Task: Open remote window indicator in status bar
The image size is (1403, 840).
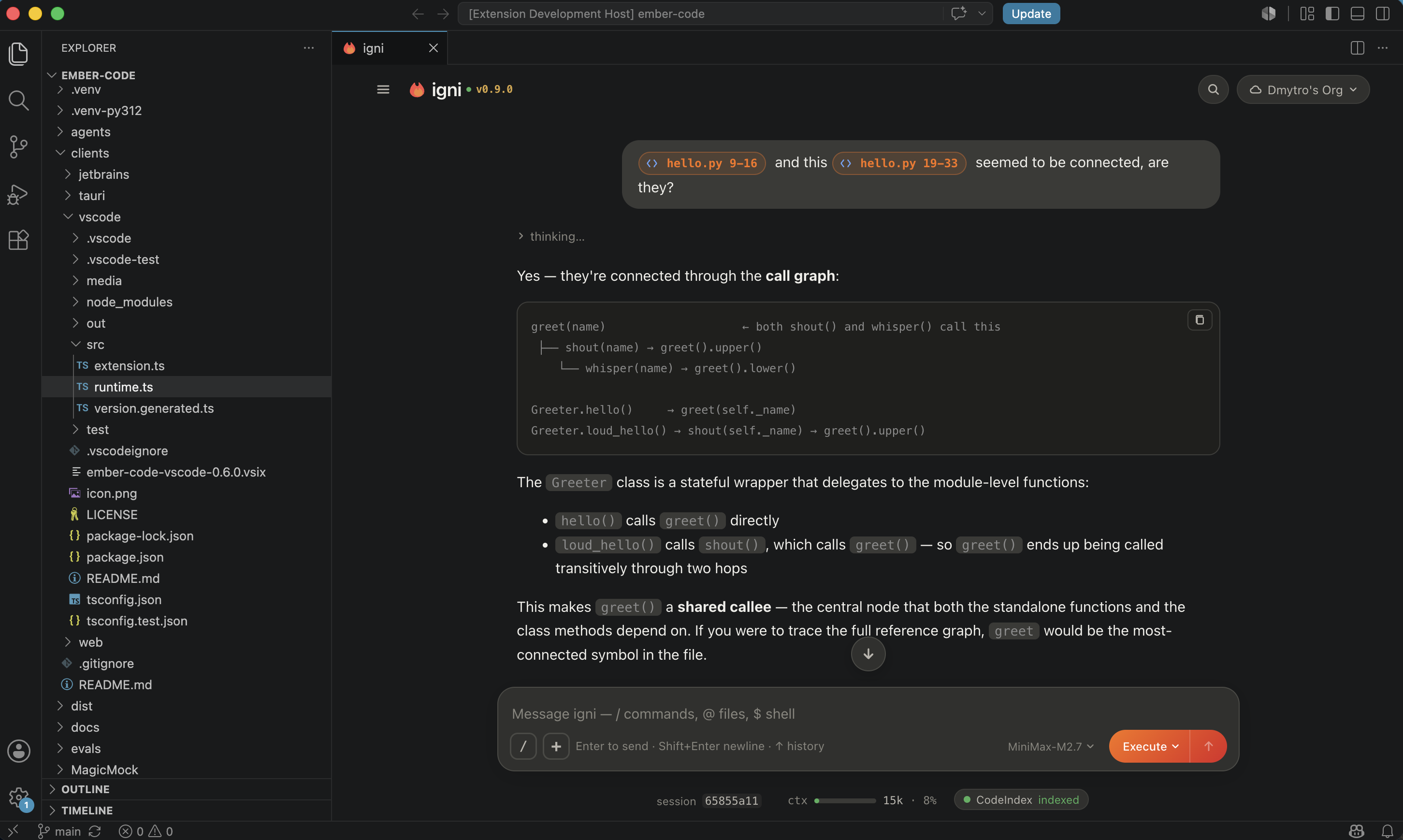Action: (13, 831)
